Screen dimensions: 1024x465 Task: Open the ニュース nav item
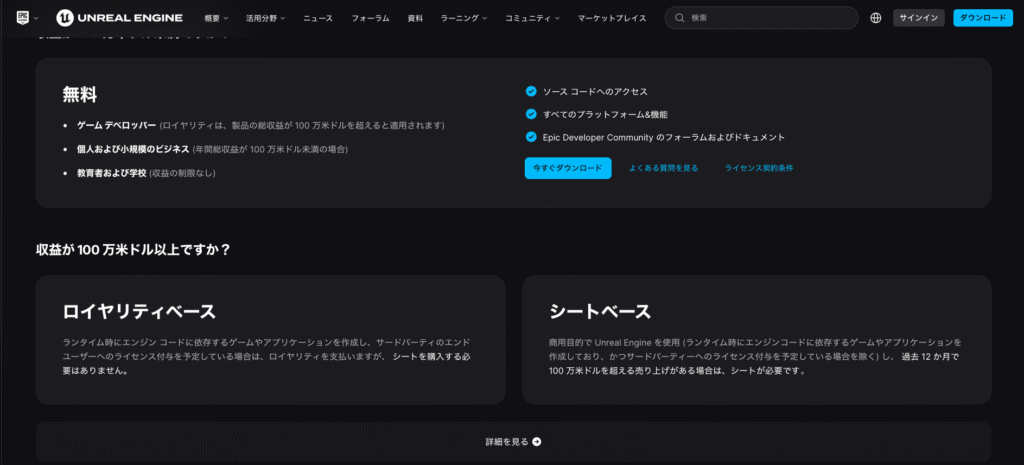click(x=318, y=18)
